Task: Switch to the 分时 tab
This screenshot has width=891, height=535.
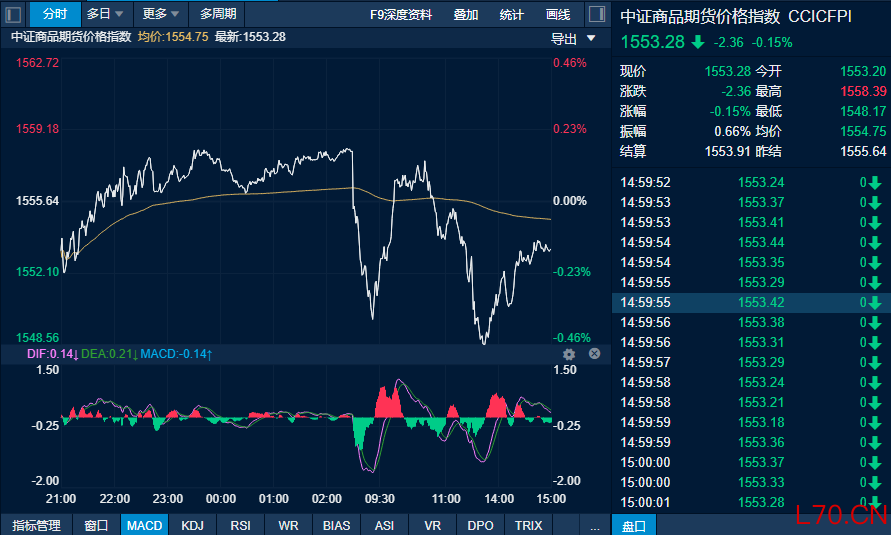Action: point(55,14)
